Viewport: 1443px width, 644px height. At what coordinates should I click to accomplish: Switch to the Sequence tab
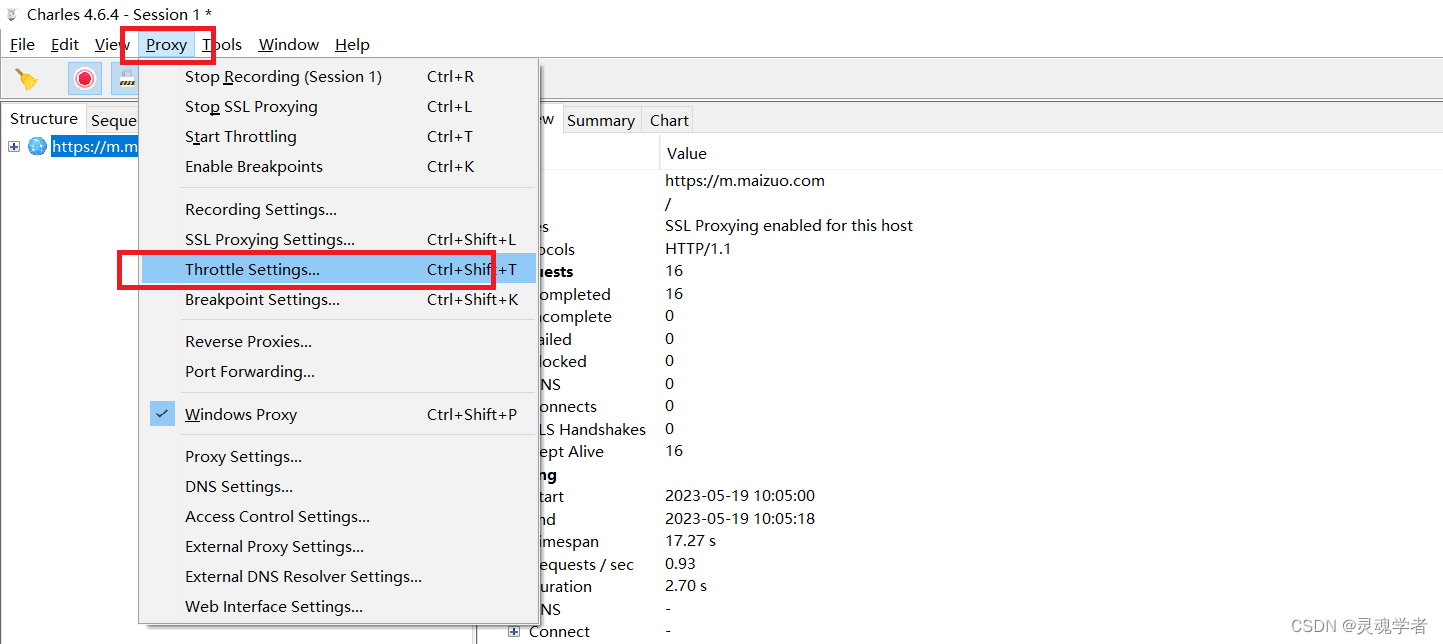pyautogui.click(x=113, y=121)
